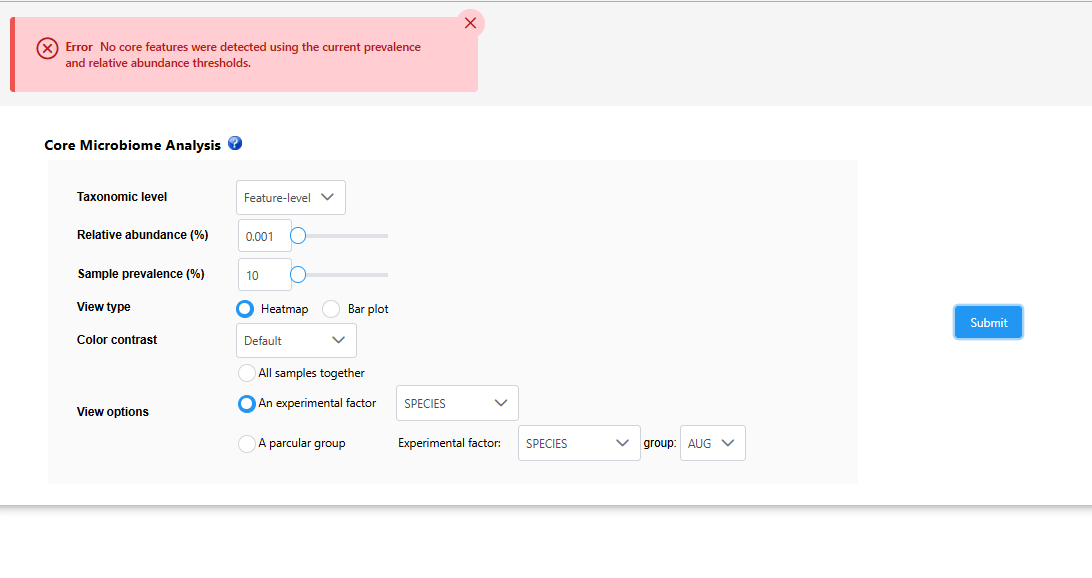Click the Core Microbiome Analysis heading

[x=132, y=145]
